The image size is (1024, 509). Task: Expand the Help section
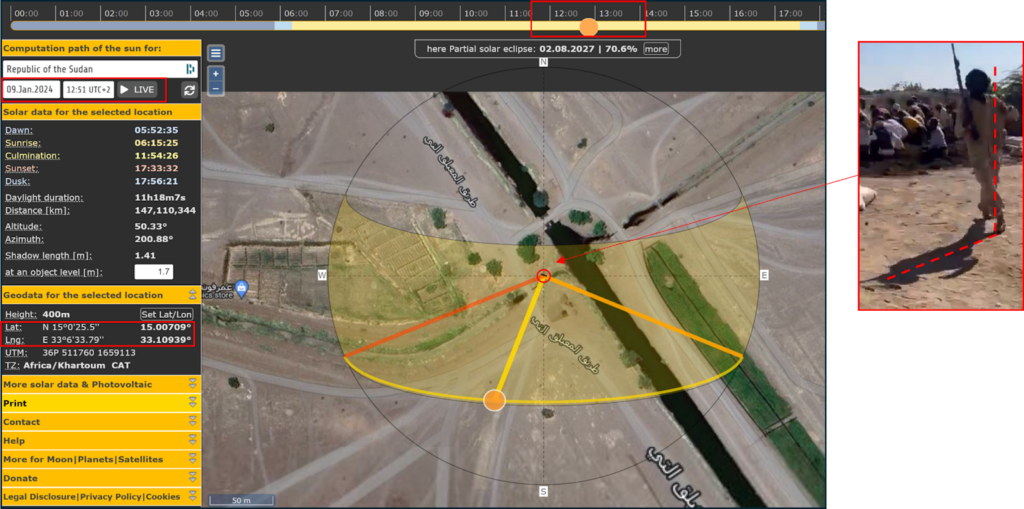coord(192,440)
